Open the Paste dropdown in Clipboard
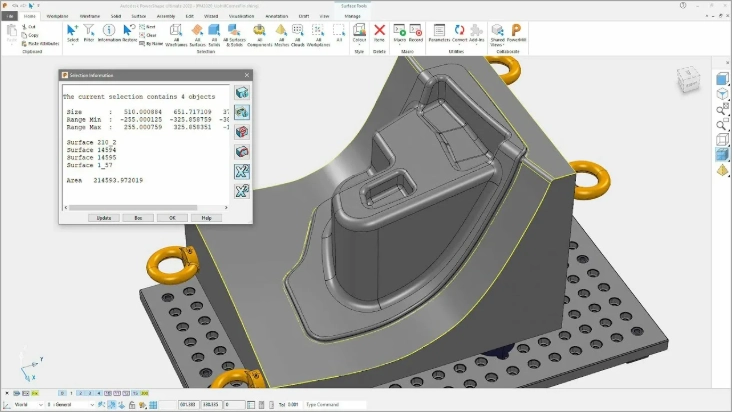The width and height of the screenshot is (732, 412). click(12, 44)
